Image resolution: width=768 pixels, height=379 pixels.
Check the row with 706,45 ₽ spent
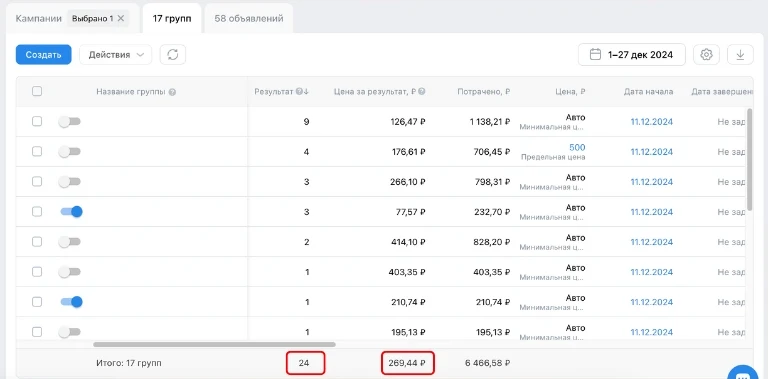coord(37,151)
